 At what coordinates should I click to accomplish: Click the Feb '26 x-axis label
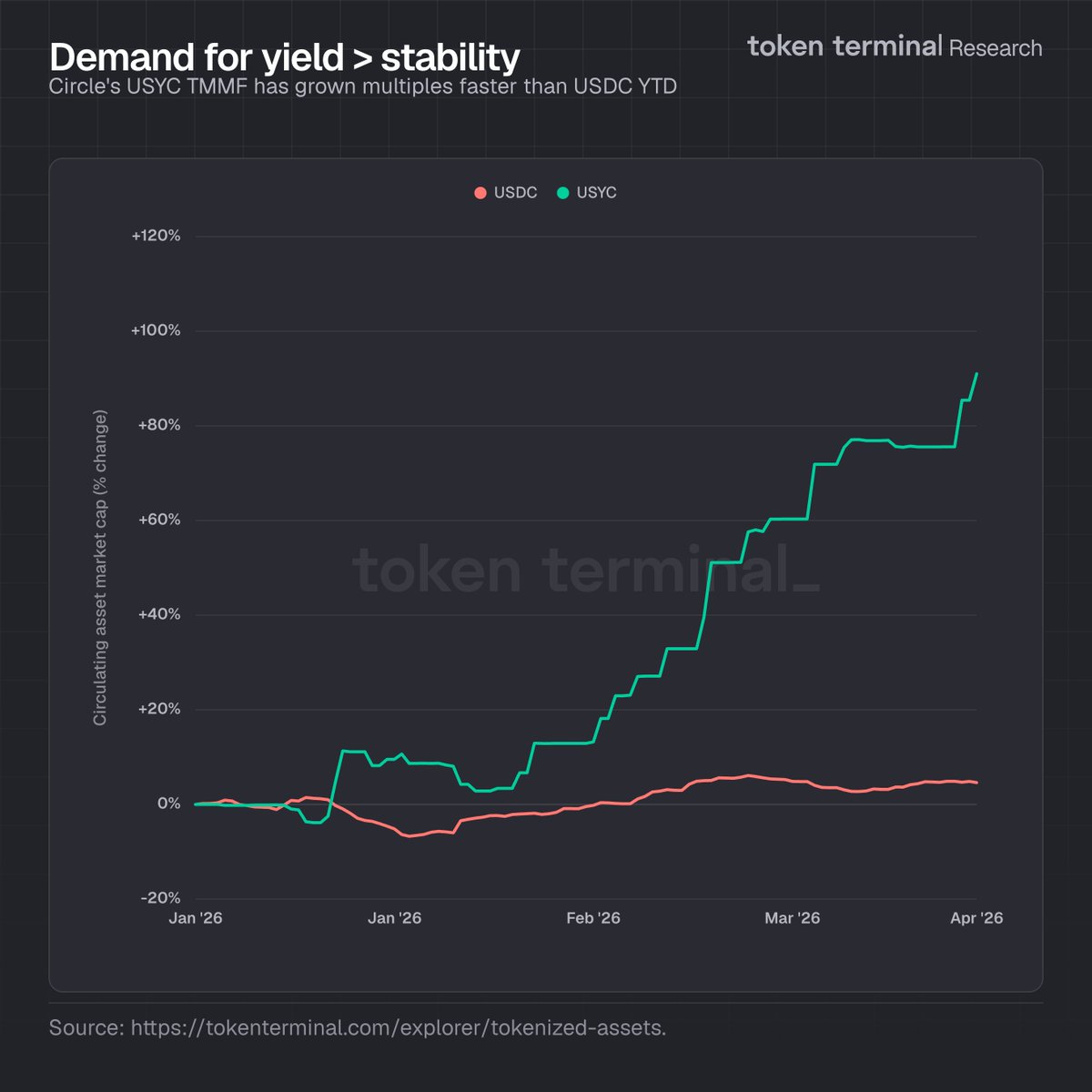pyautogui.click(x=592, y=918)
